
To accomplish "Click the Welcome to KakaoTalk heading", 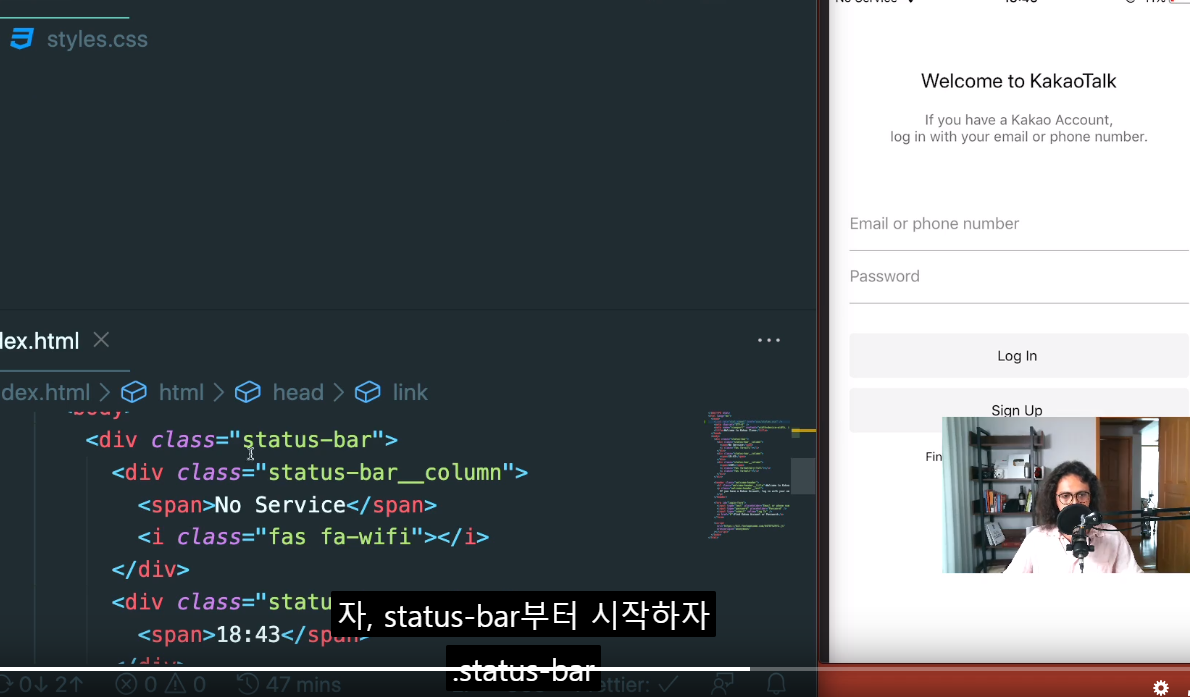I will click(1018, 81).
